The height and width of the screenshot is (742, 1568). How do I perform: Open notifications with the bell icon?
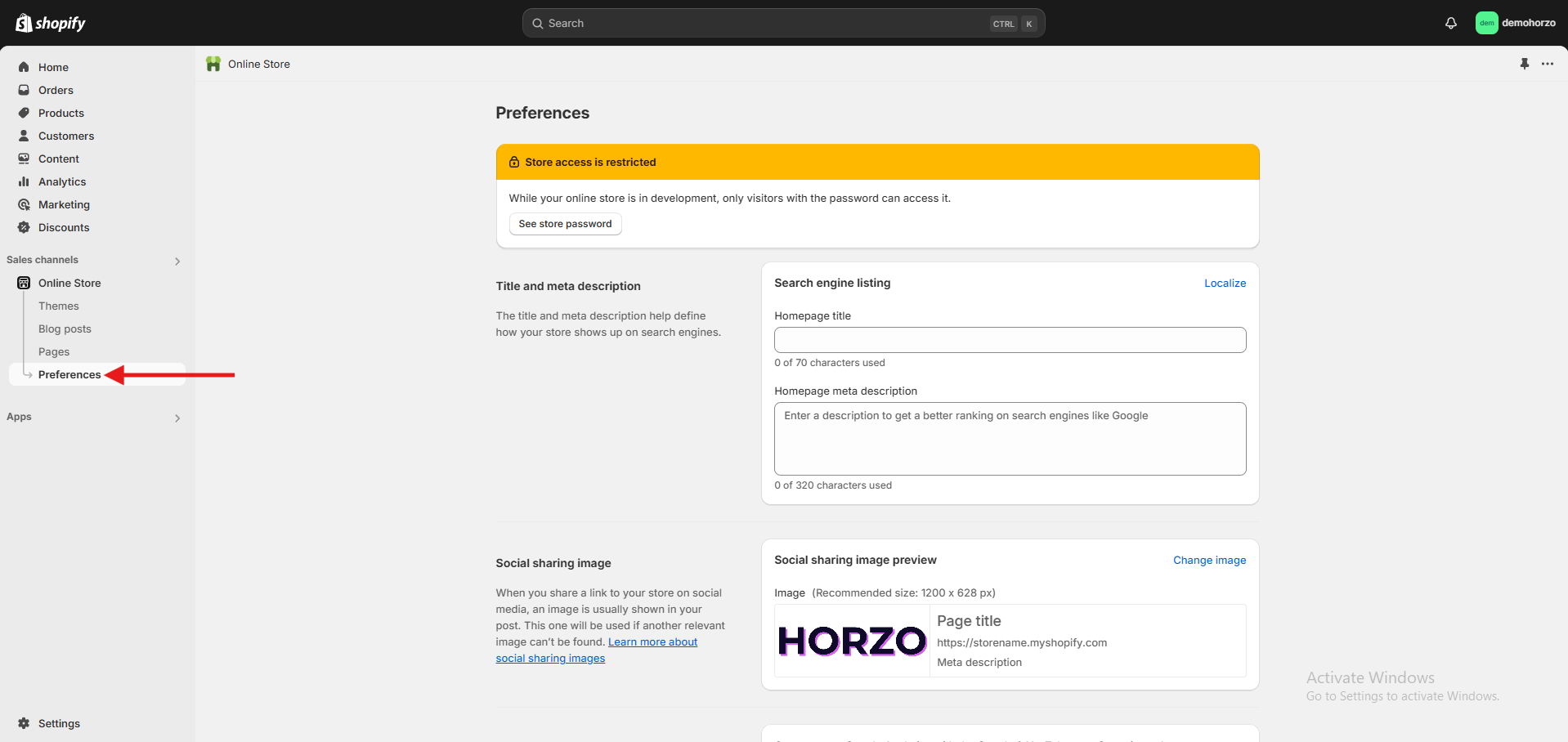tap(1450, 23)
